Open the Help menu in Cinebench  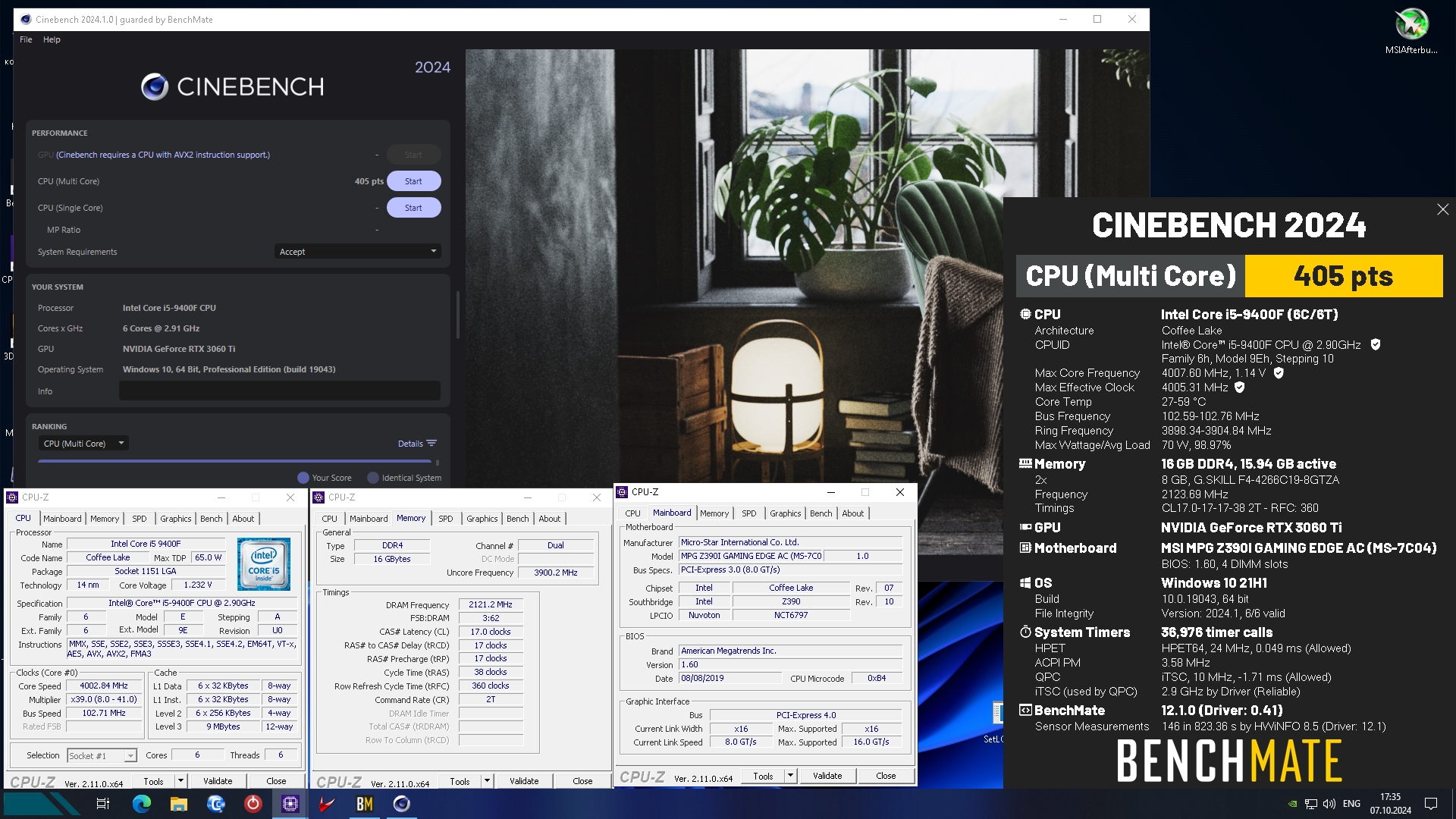[x=52, y=39]
